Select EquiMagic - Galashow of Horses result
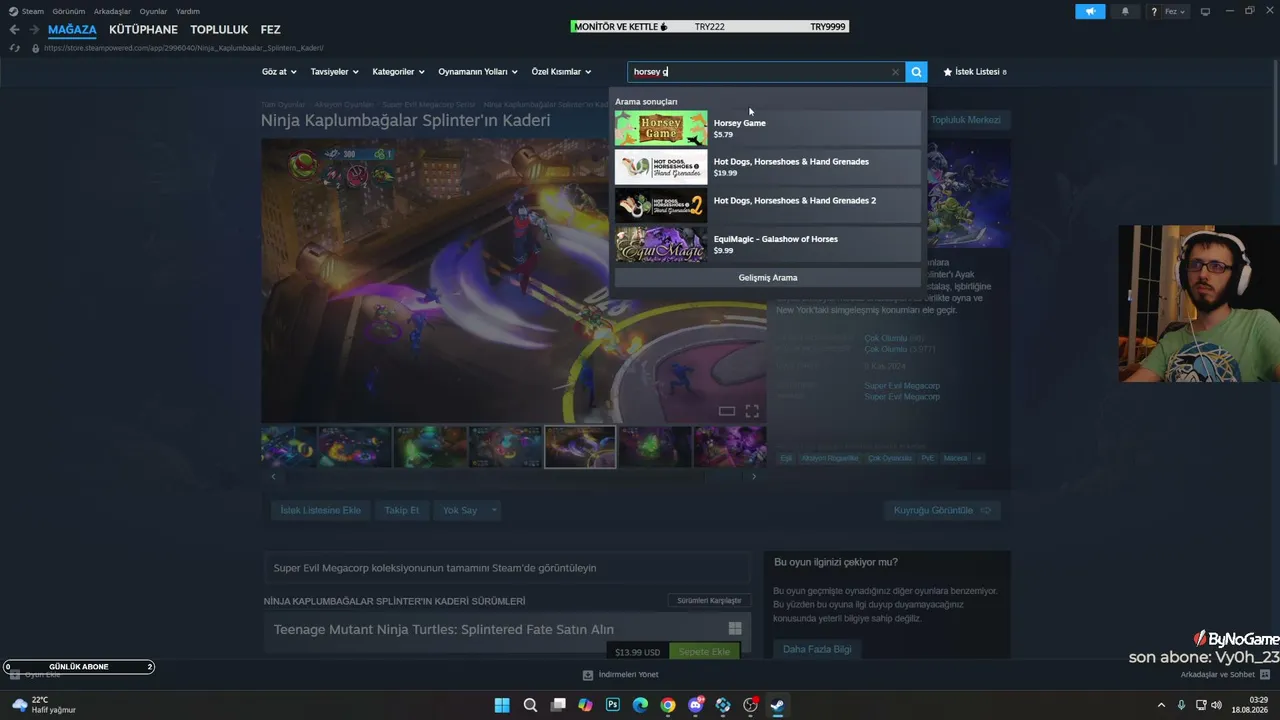Viewport: 1280px width, 720px height. pyautogui.click(x=767, y=244)
